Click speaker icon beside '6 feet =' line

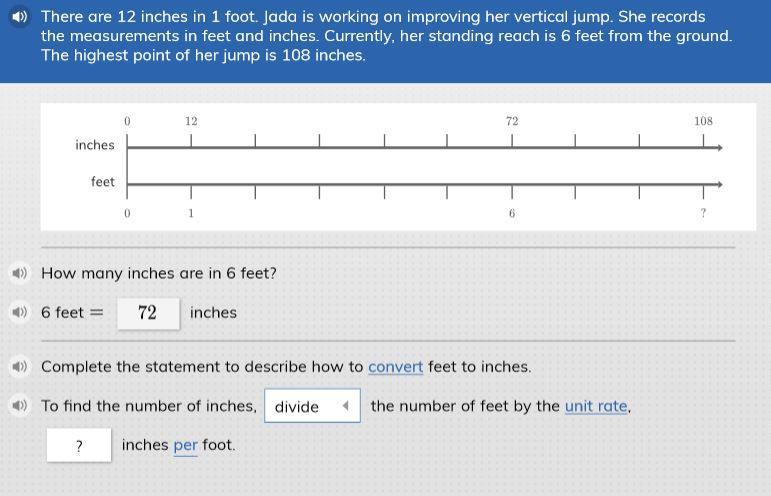point(19,312)
